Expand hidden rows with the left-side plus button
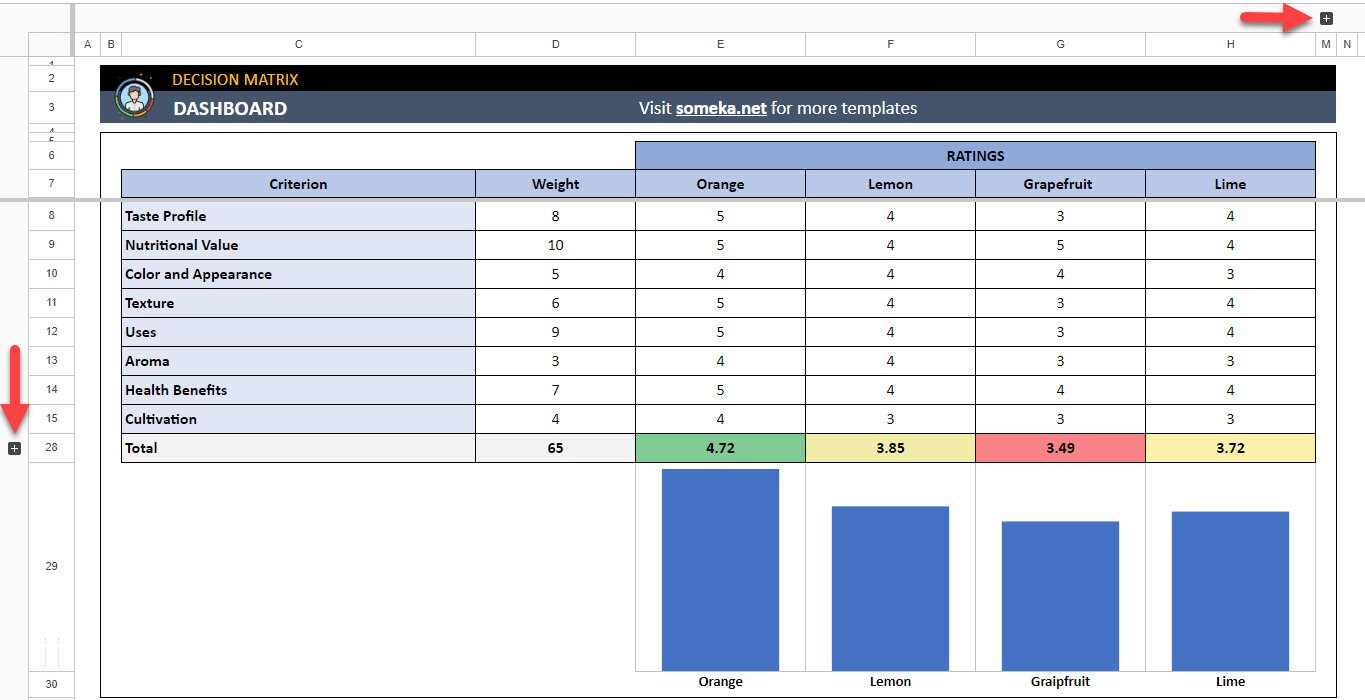This screenshot has width=1365, height=700. [x=14, y=449]
